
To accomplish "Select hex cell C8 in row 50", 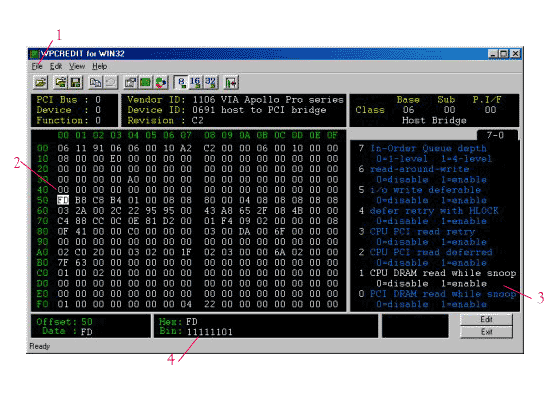I will click(x=98, y=200).
